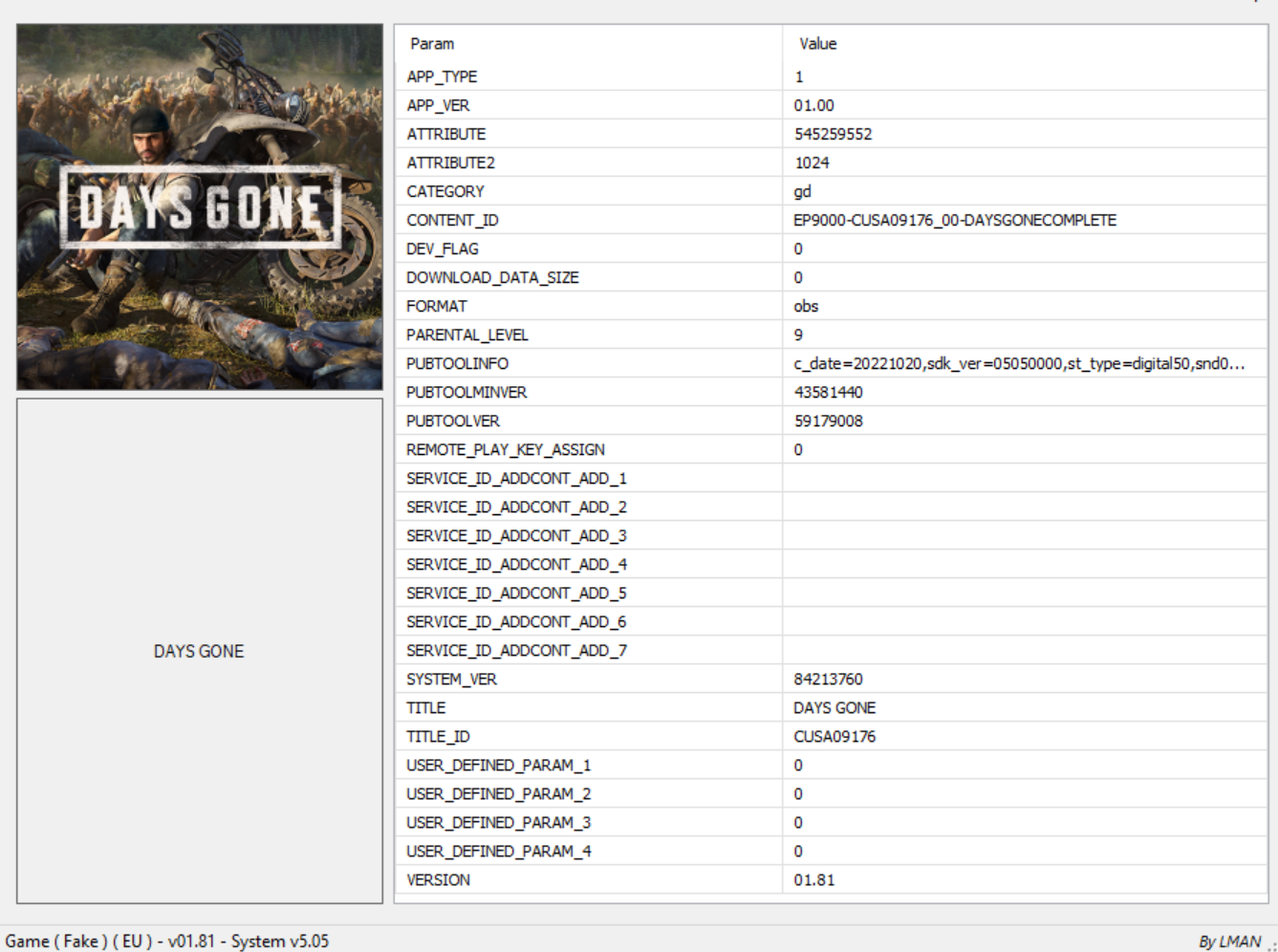This screenshot has width=1278, height=952.
Task: Select the PARENTAL_LEVEL parameter row
Action: click(466, 335)
